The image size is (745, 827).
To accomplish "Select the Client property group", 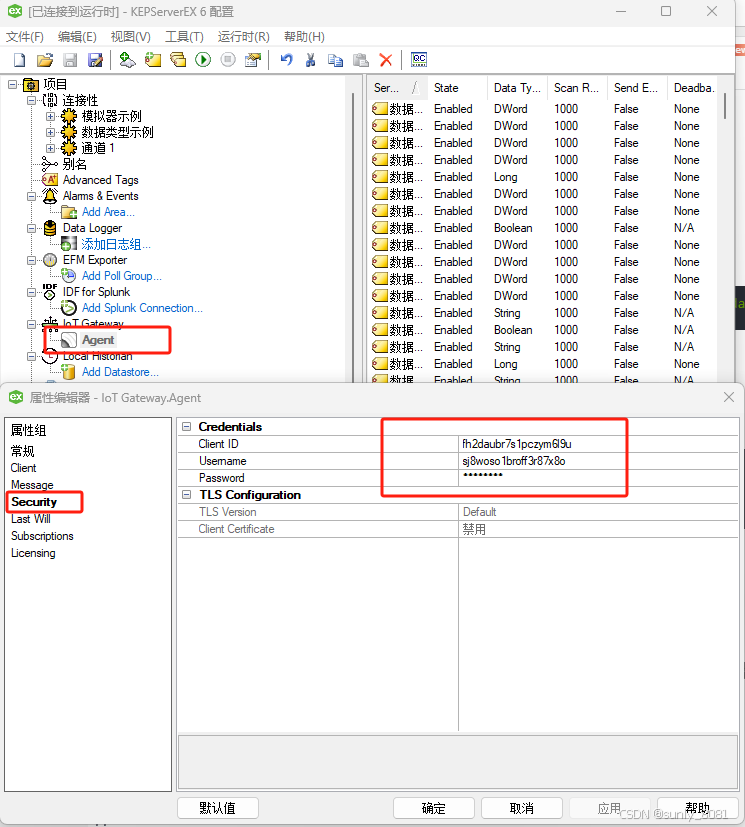I will point(23,468).
